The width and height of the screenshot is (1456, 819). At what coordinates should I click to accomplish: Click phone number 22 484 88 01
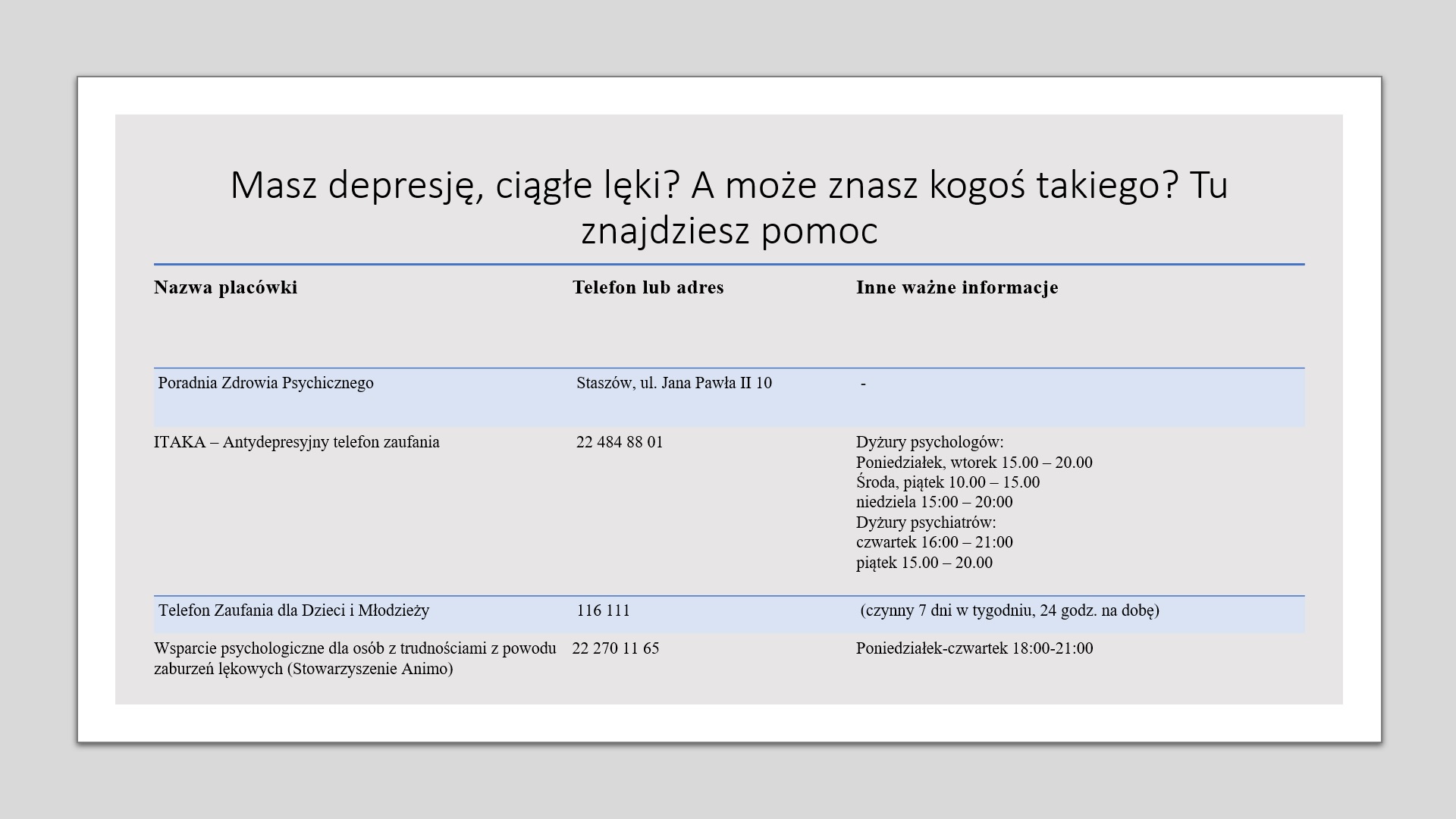click(x=620, y=442)
